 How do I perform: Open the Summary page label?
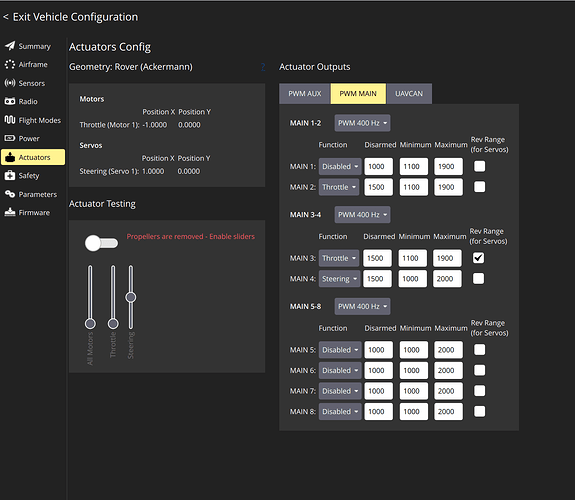(x=34, y=46)
